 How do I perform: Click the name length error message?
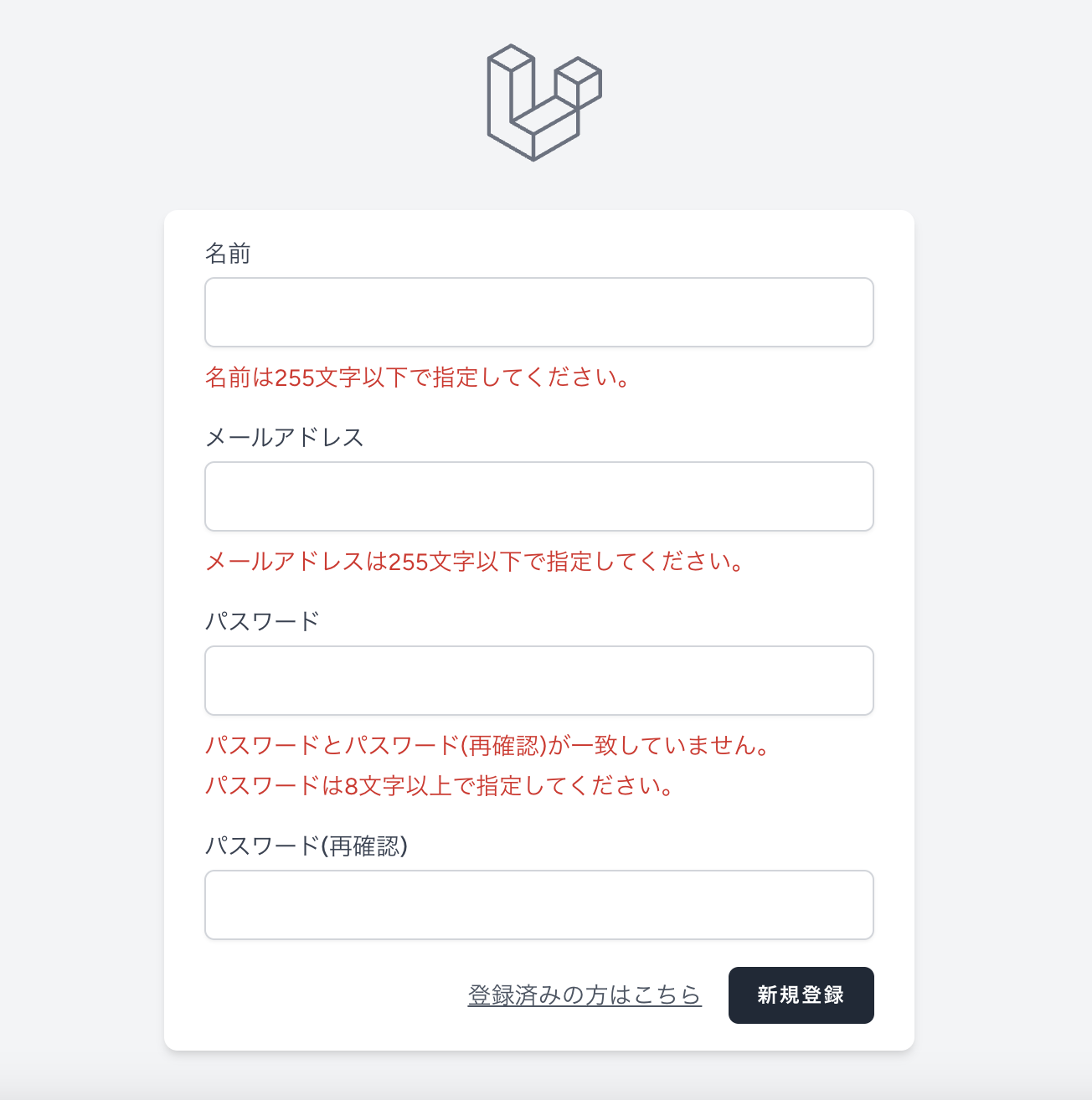pos(417,378)
